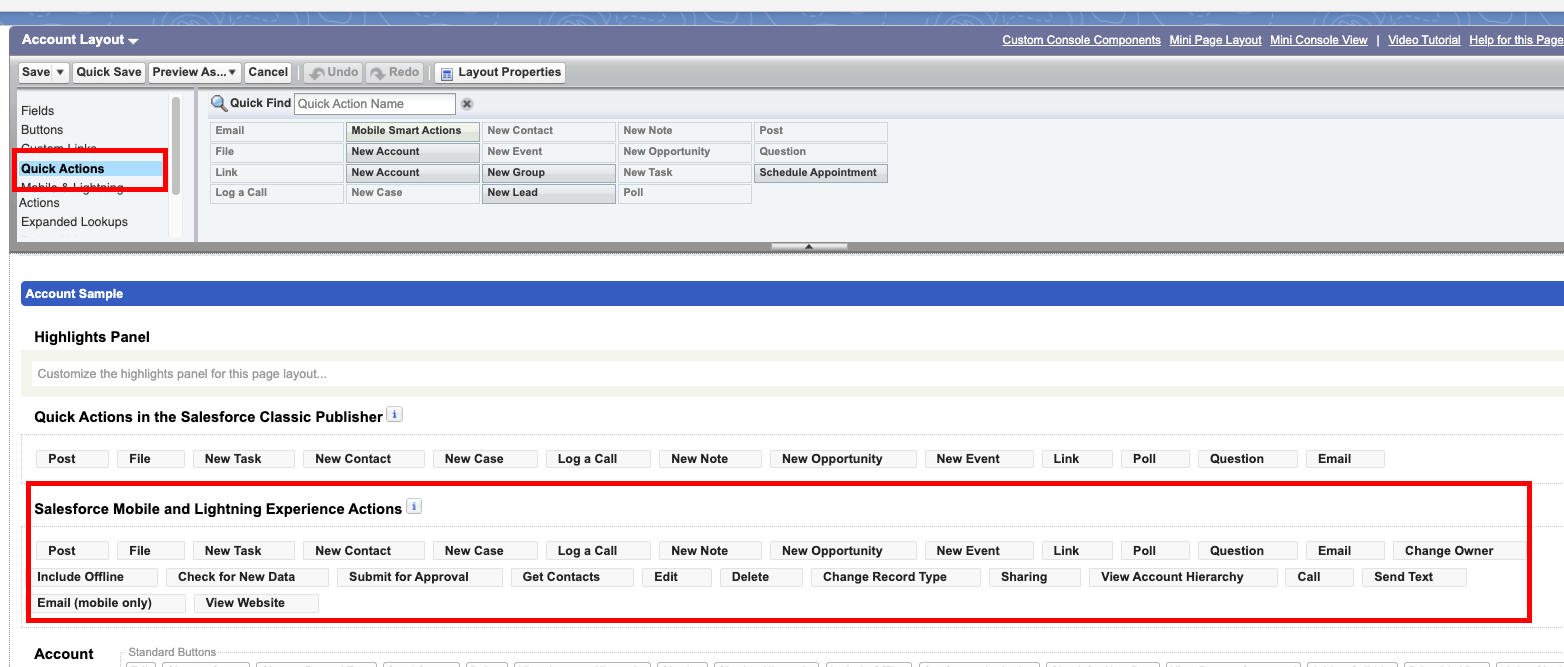Select Log a Call in the Classic Publisher section
Screen dimensions: 1564x667
[598, 459]
